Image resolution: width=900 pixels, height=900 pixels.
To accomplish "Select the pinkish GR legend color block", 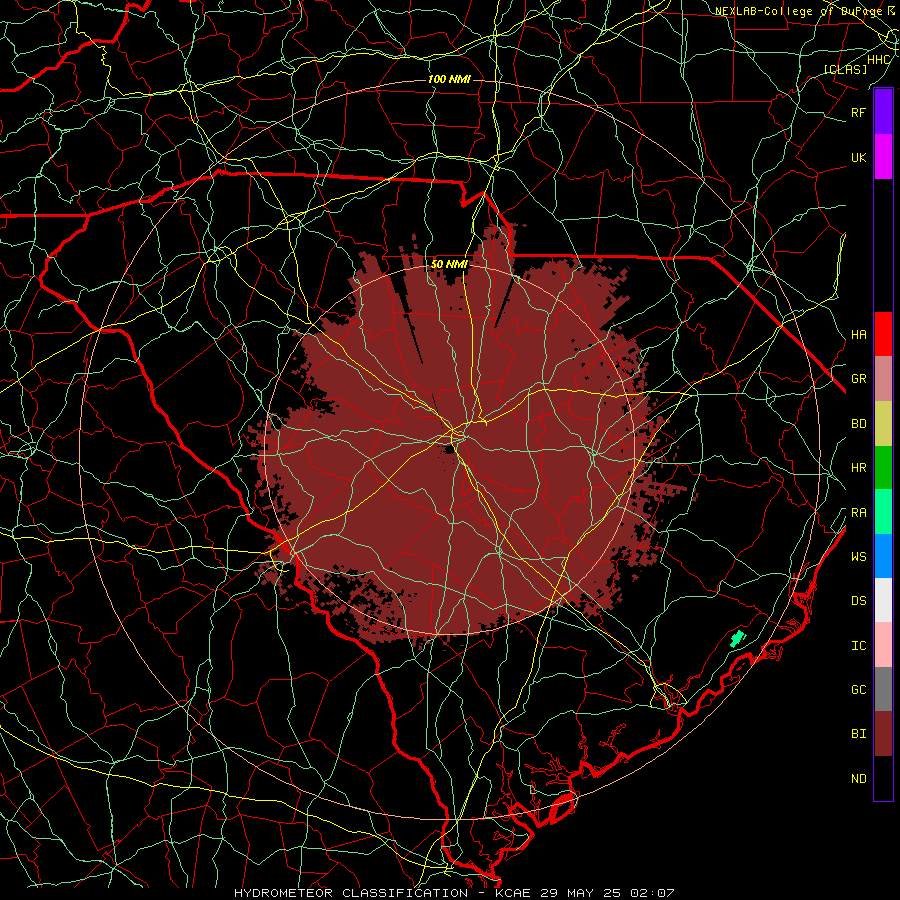I will (883, 378).
